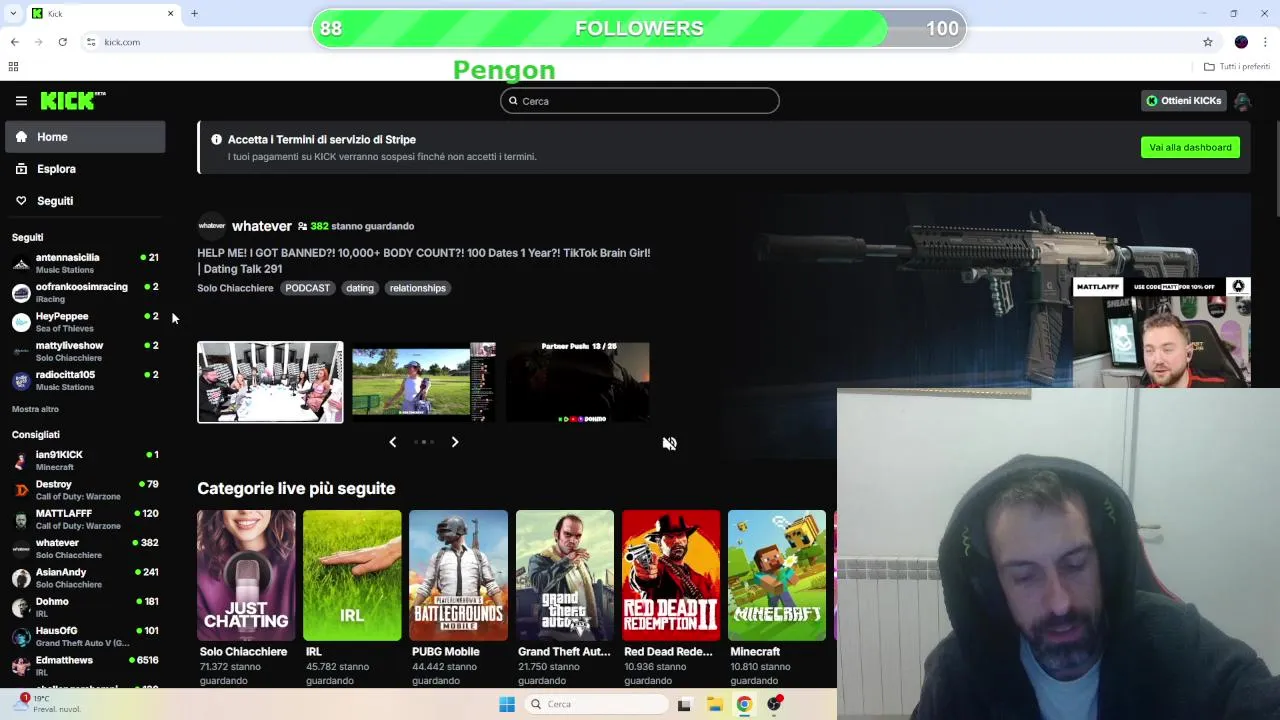This screenshot has width=1280, height=720.
Task: Click the Home icon in sidebar
Action: click(21, 137)
